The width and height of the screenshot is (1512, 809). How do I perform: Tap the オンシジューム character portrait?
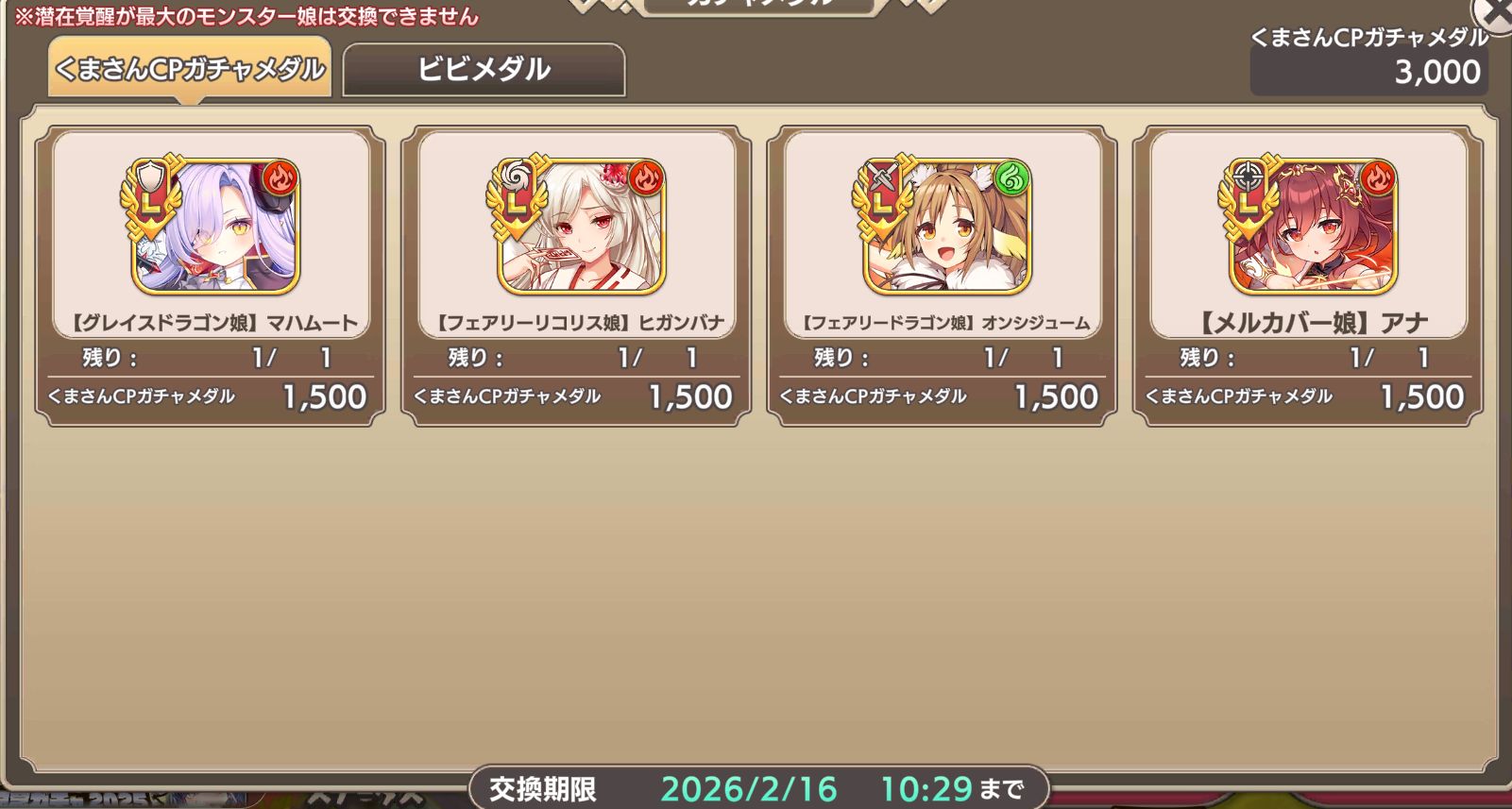[x=948, y=227]
